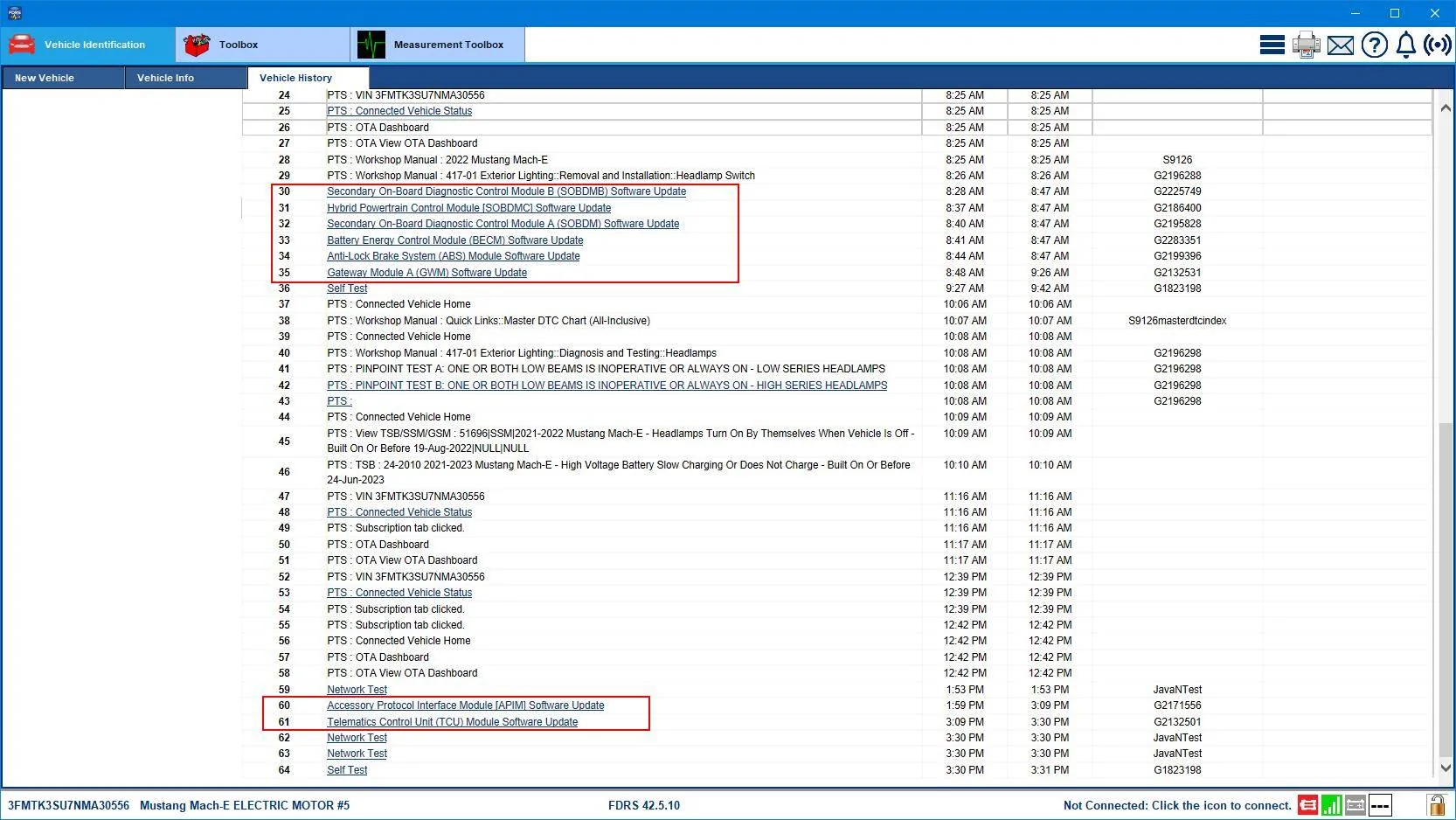Click the scrollbar down arrow in history list

click(x=1445, y=768)
